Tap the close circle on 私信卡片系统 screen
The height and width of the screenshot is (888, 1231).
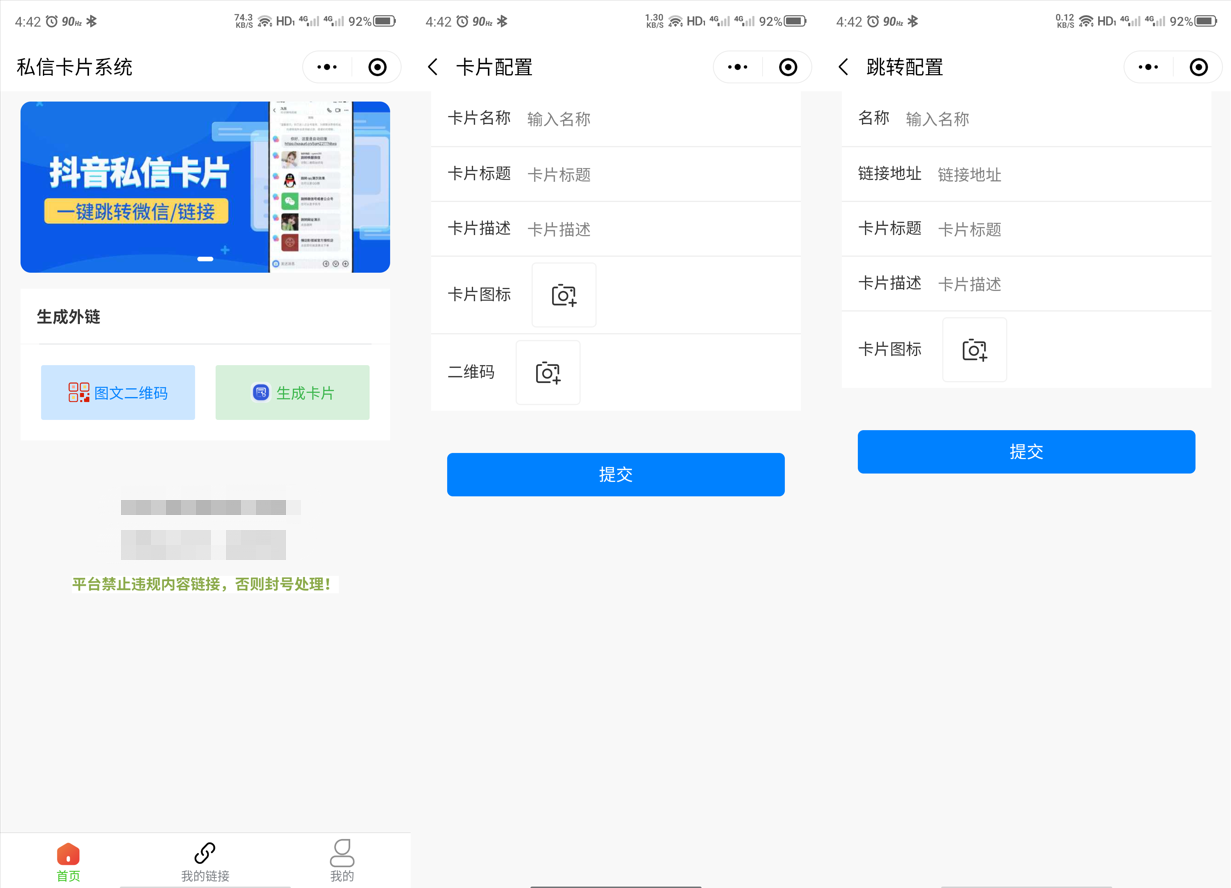coord(377,67)
